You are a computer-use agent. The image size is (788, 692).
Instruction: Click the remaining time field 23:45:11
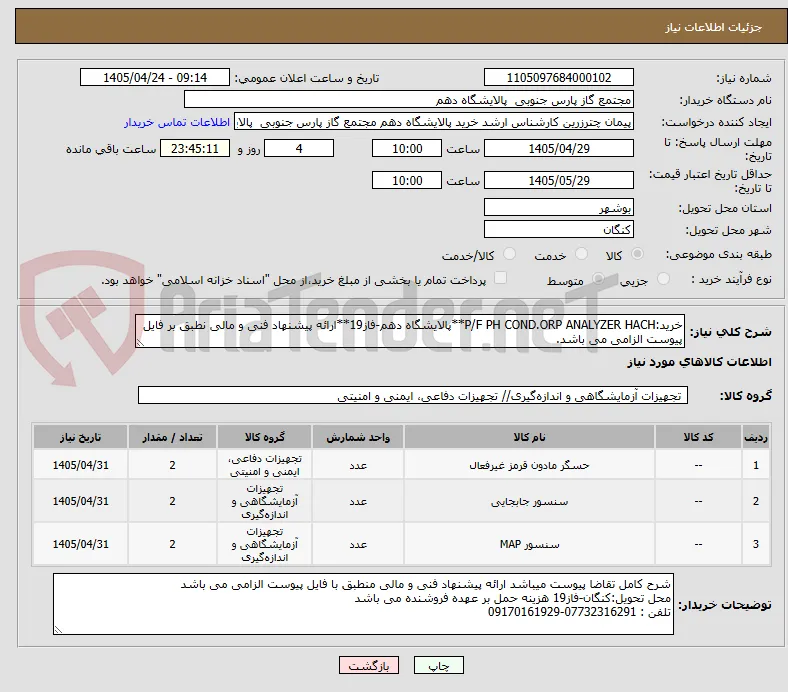[195, 148]
